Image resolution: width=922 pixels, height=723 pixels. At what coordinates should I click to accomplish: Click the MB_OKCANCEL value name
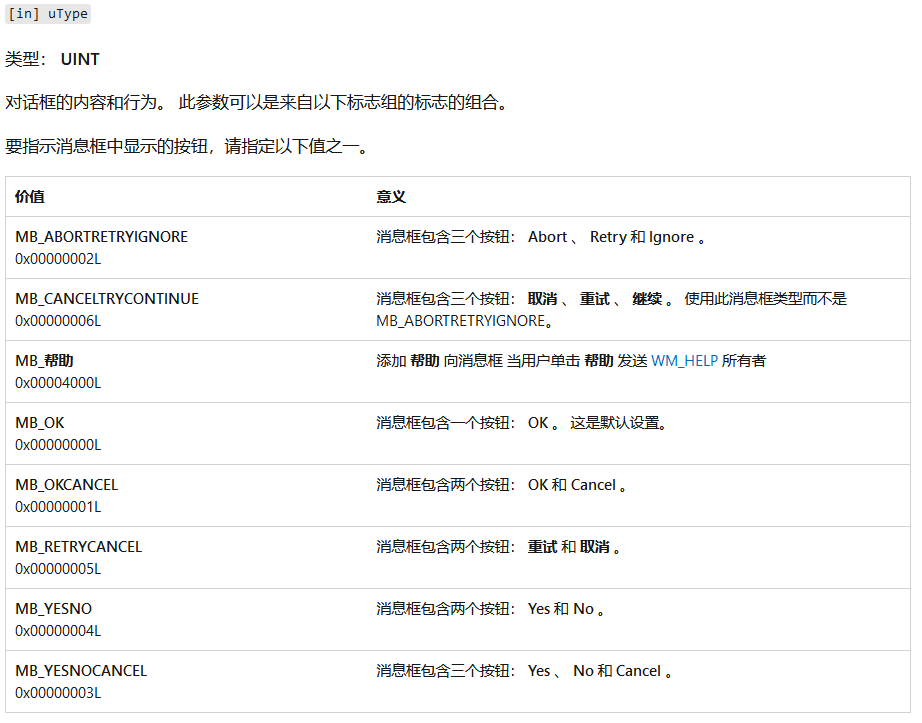[66, 485]
